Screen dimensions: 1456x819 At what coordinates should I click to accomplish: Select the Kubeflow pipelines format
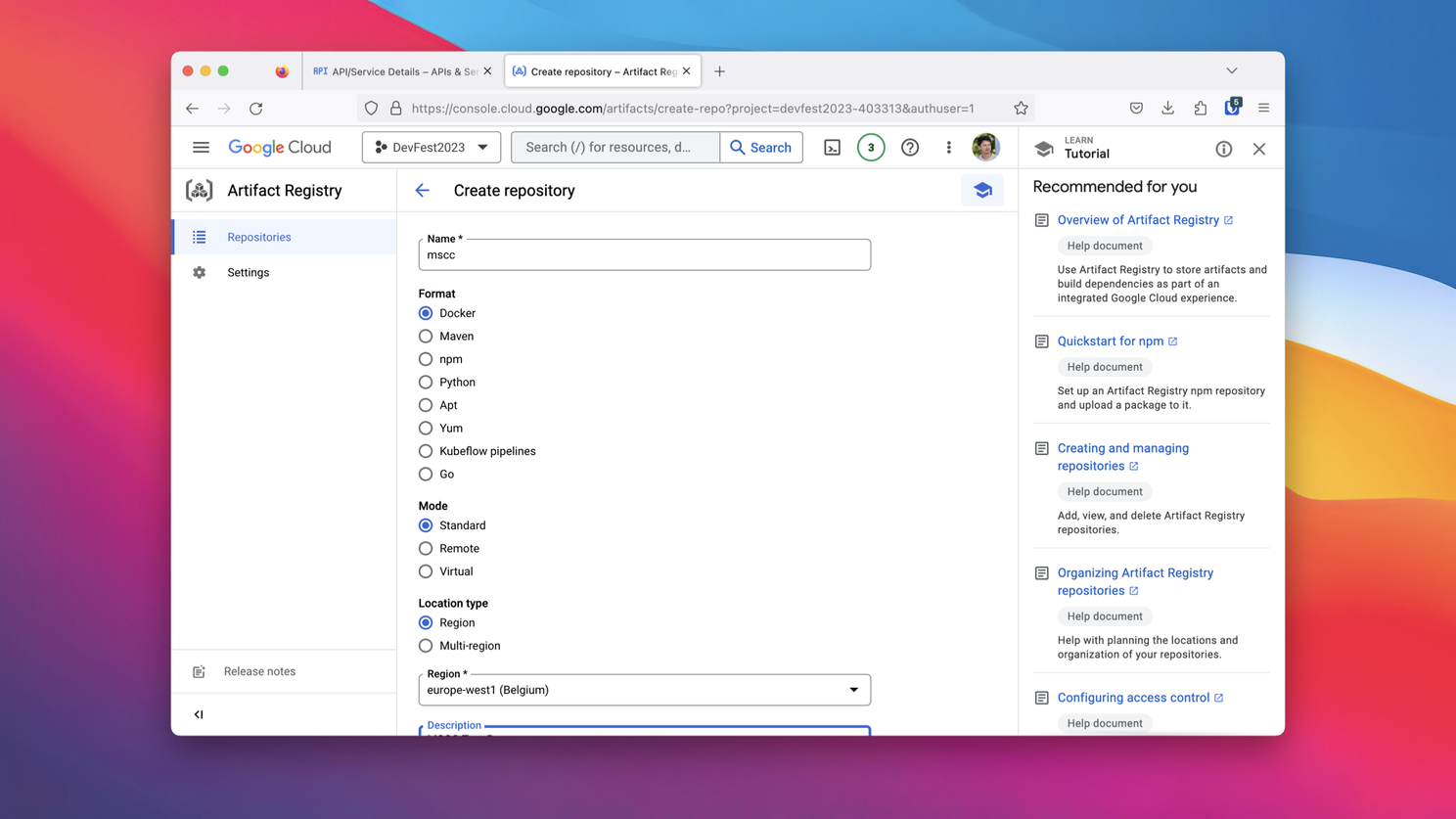(x=426, y=452)
